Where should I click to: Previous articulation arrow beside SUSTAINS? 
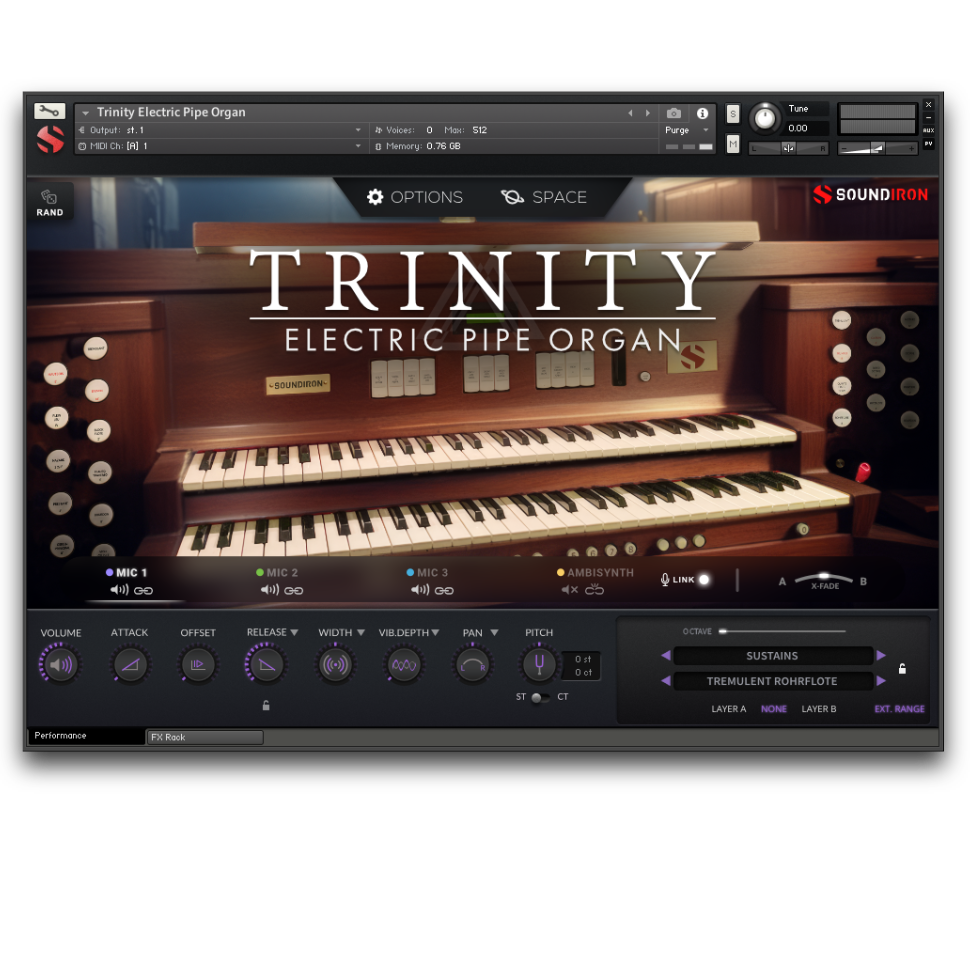[666, 655]
